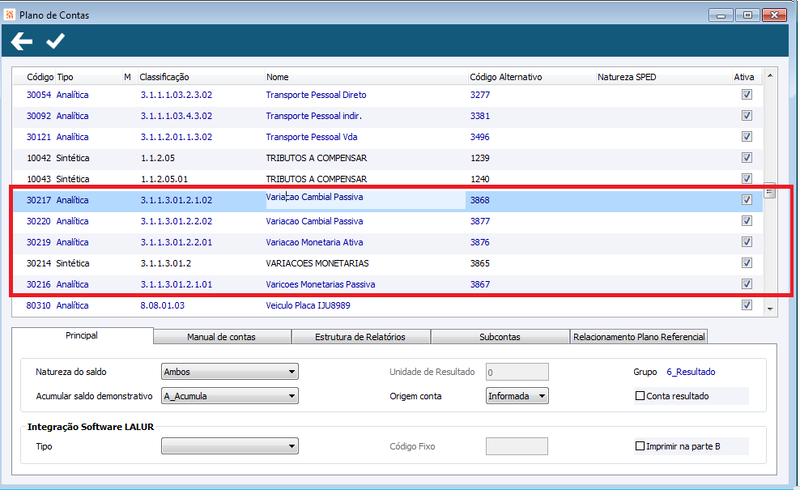Select the classification 3.1.1.2.01.1.3.02
Image resolution: width=800 pixels, height=490 pixels.
click(x=177, y=137)
